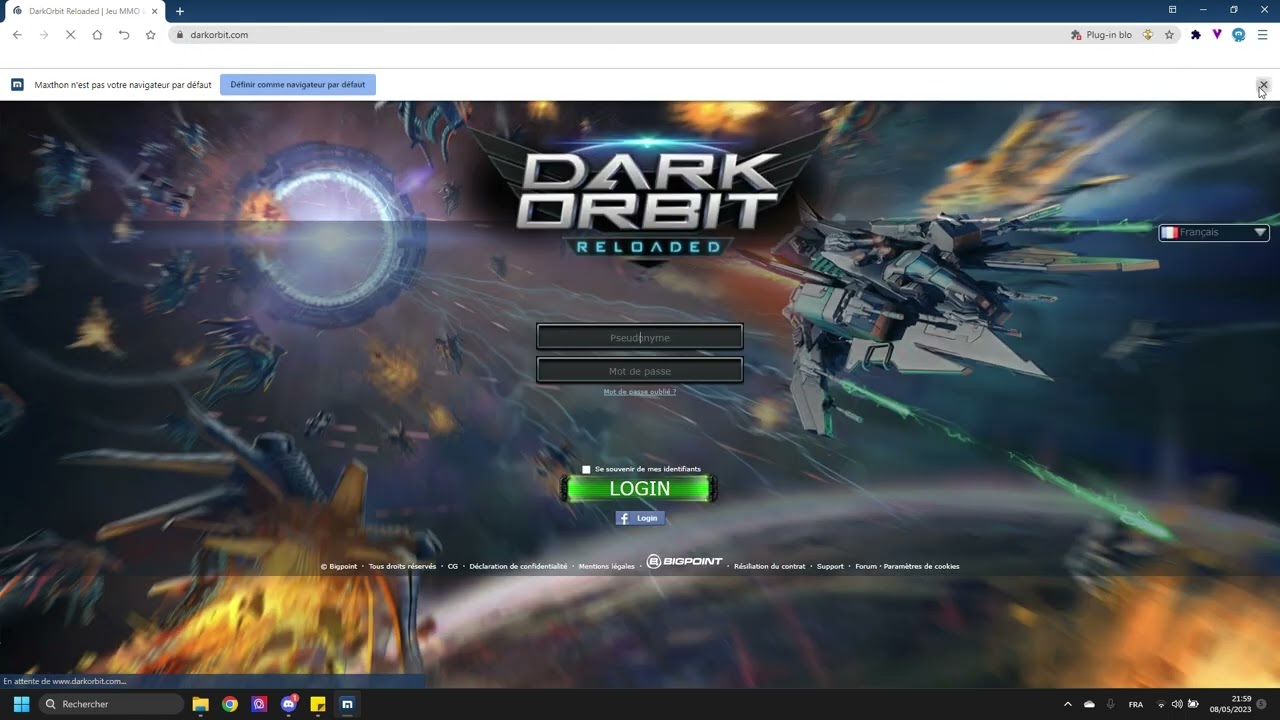Open the extensions puzzle icon
Screen dimensions: 1280x720
(x=1195, y=35)
